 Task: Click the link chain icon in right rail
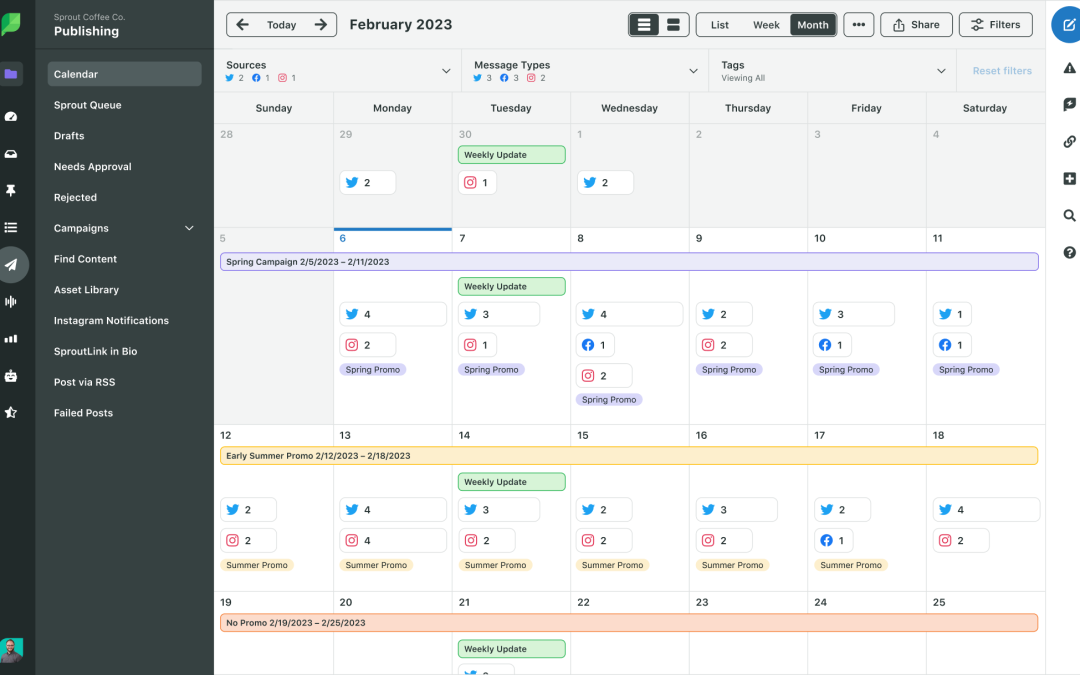point(1069,142)
